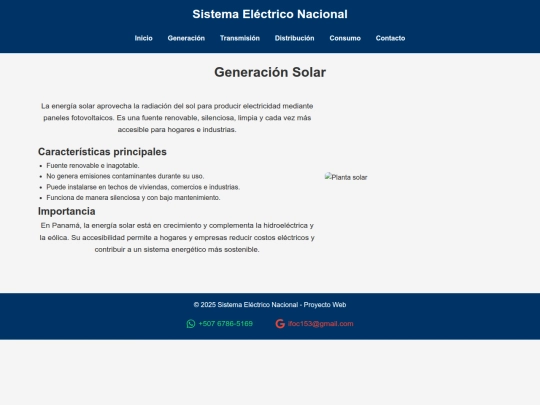Click the ifoc153@gmail.com email link
540x405 pixels.
[x=321, y=324]
